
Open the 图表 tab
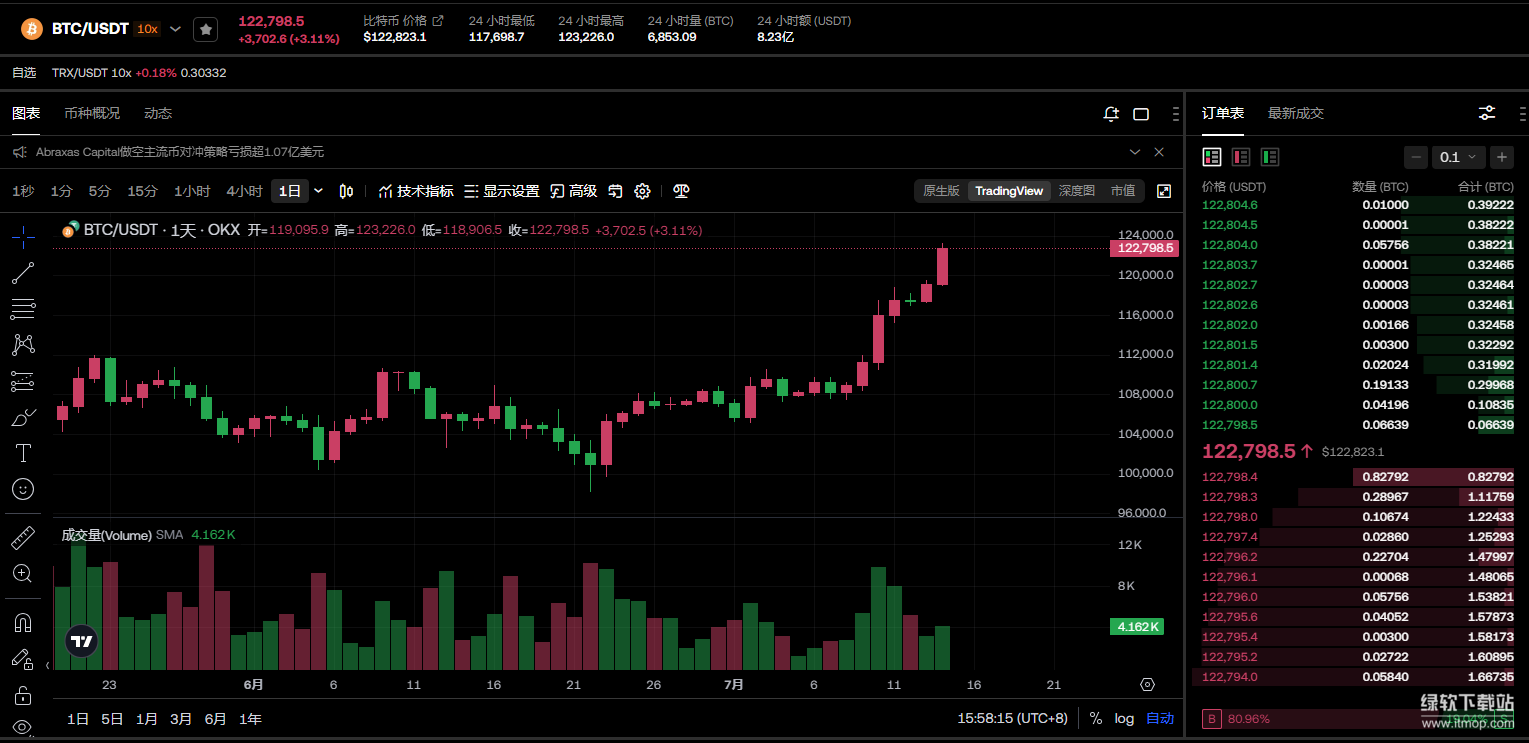click(26, 113)
